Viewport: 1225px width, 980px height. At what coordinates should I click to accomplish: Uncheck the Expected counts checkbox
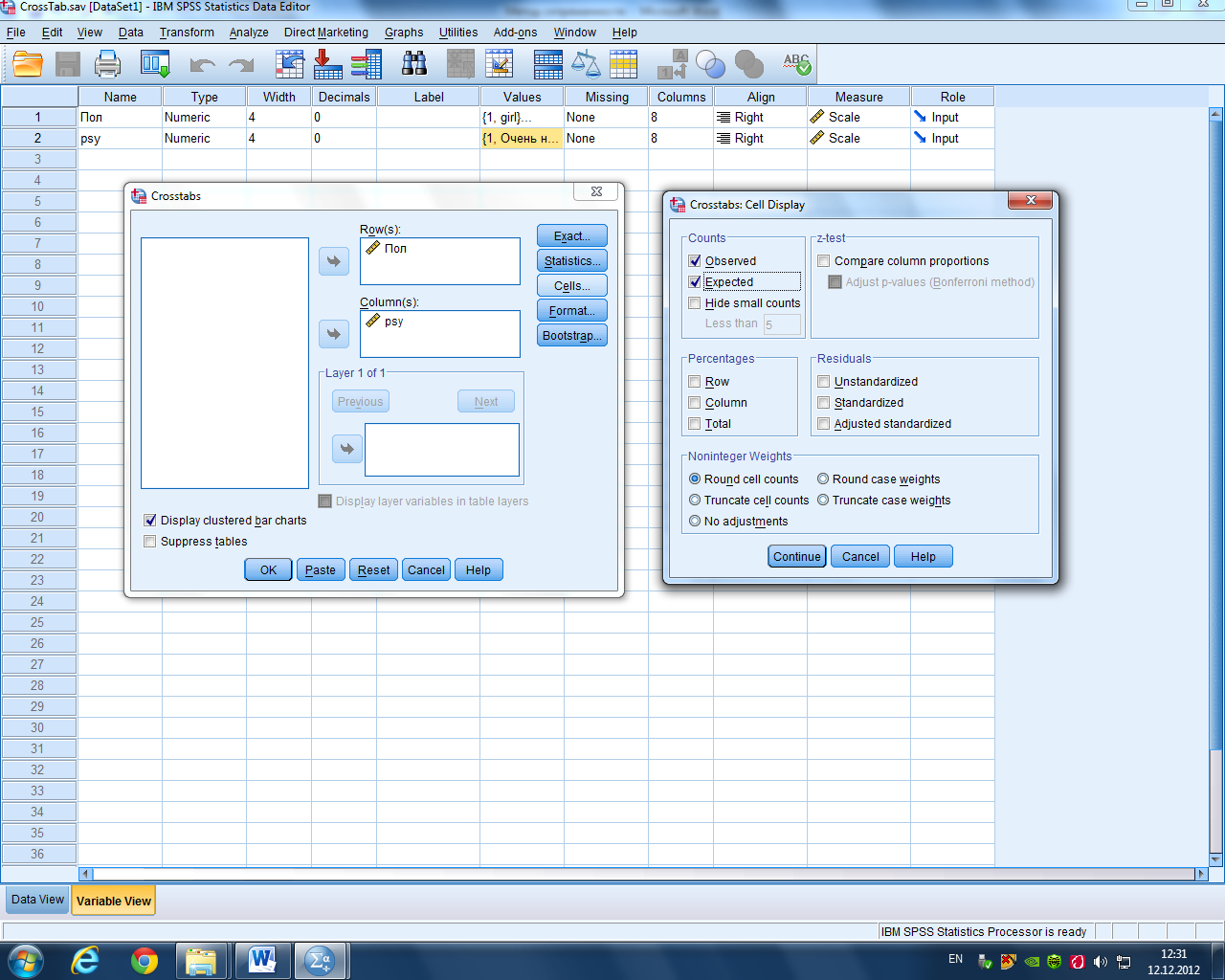pos(695,282)
